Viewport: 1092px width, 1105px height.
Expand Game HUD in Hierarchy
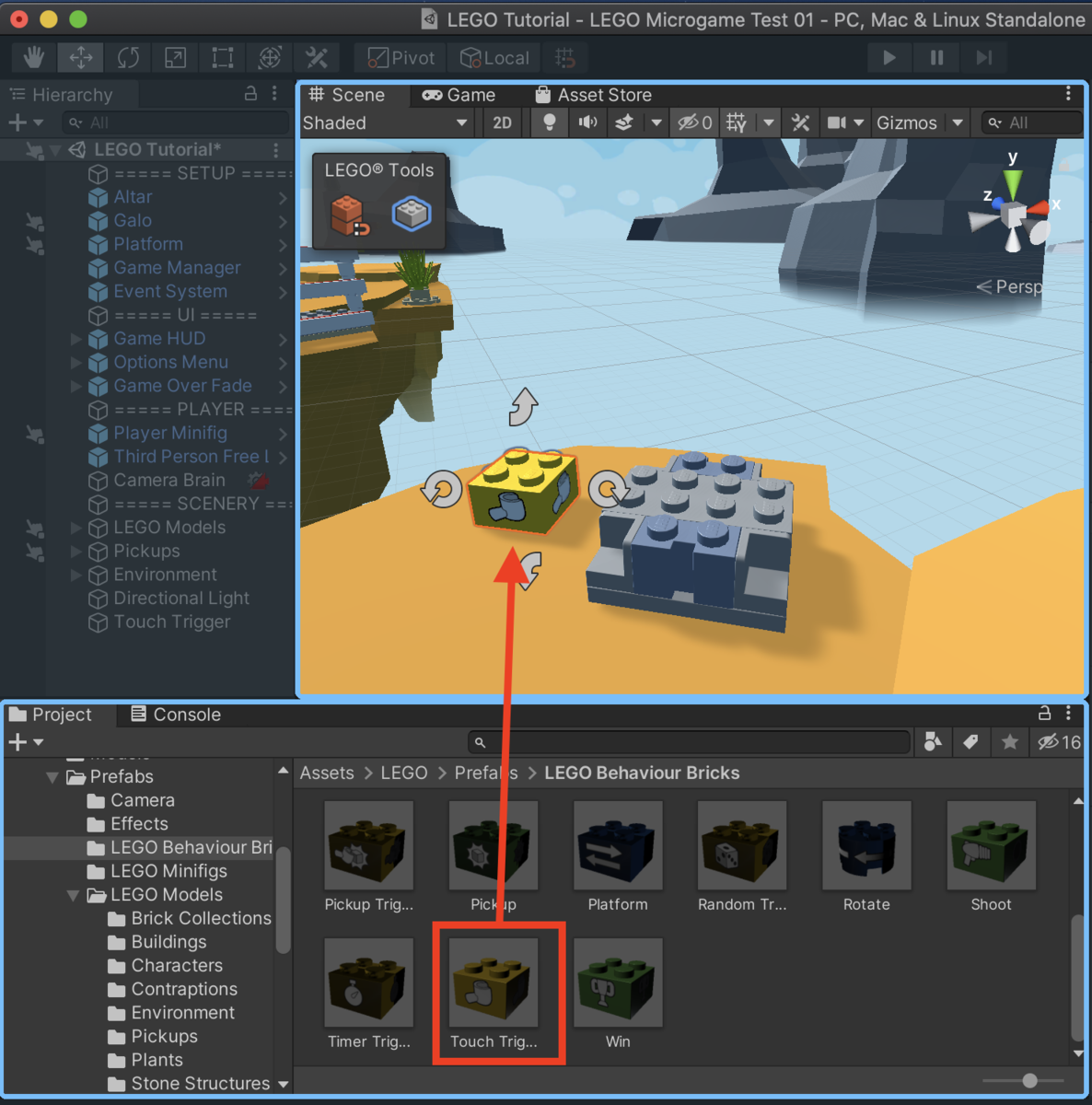[x=76, y=339]
